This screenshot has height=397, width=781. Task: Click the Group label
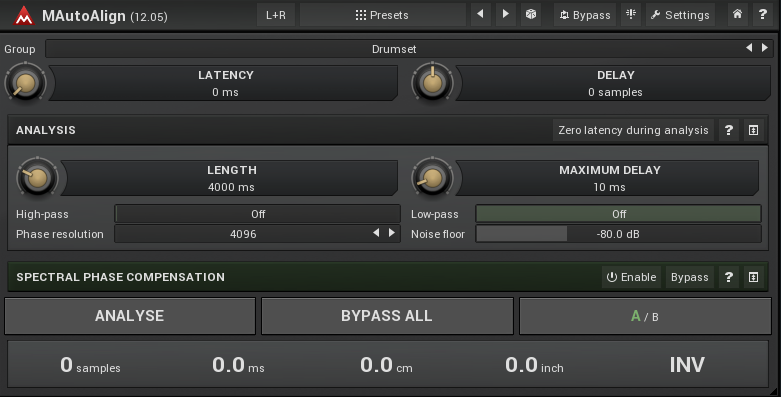tap(20, 49)
